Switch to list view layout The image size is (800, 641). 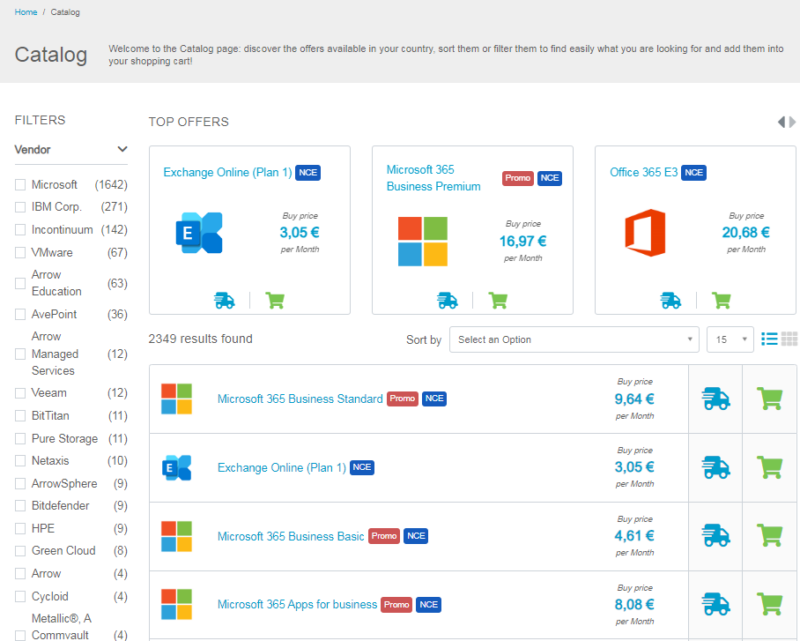pos(769,339)
